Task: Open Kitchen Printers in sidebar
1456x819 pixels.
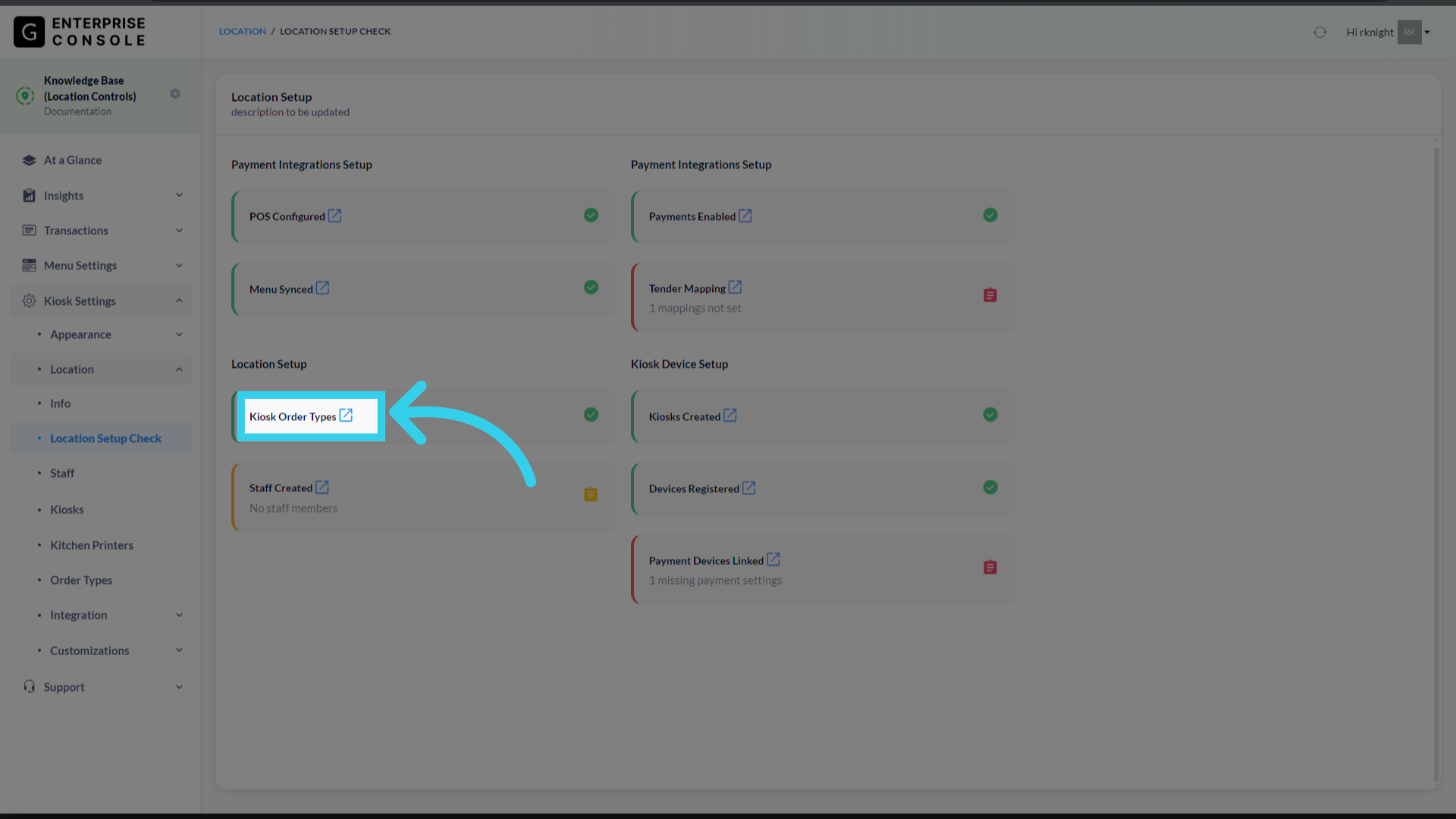Action: (x=92, y=545)
